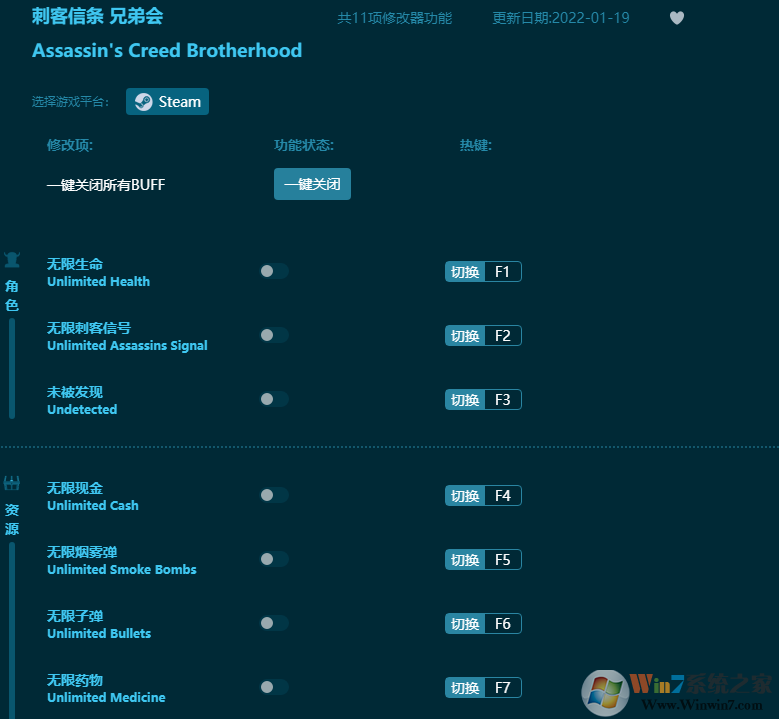The width and height of the screenshot is (779, 719).
Task: Click the 一键关闭所有BUFF label
Action: click(x=106, y=185)
